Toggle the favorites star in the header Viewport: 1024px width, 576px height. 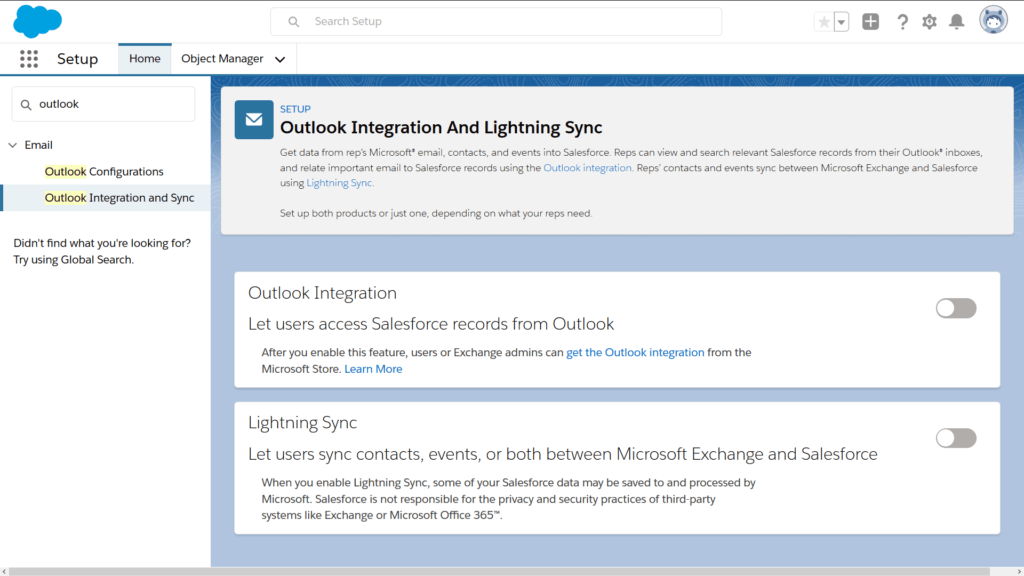click(x=823, y=21)
